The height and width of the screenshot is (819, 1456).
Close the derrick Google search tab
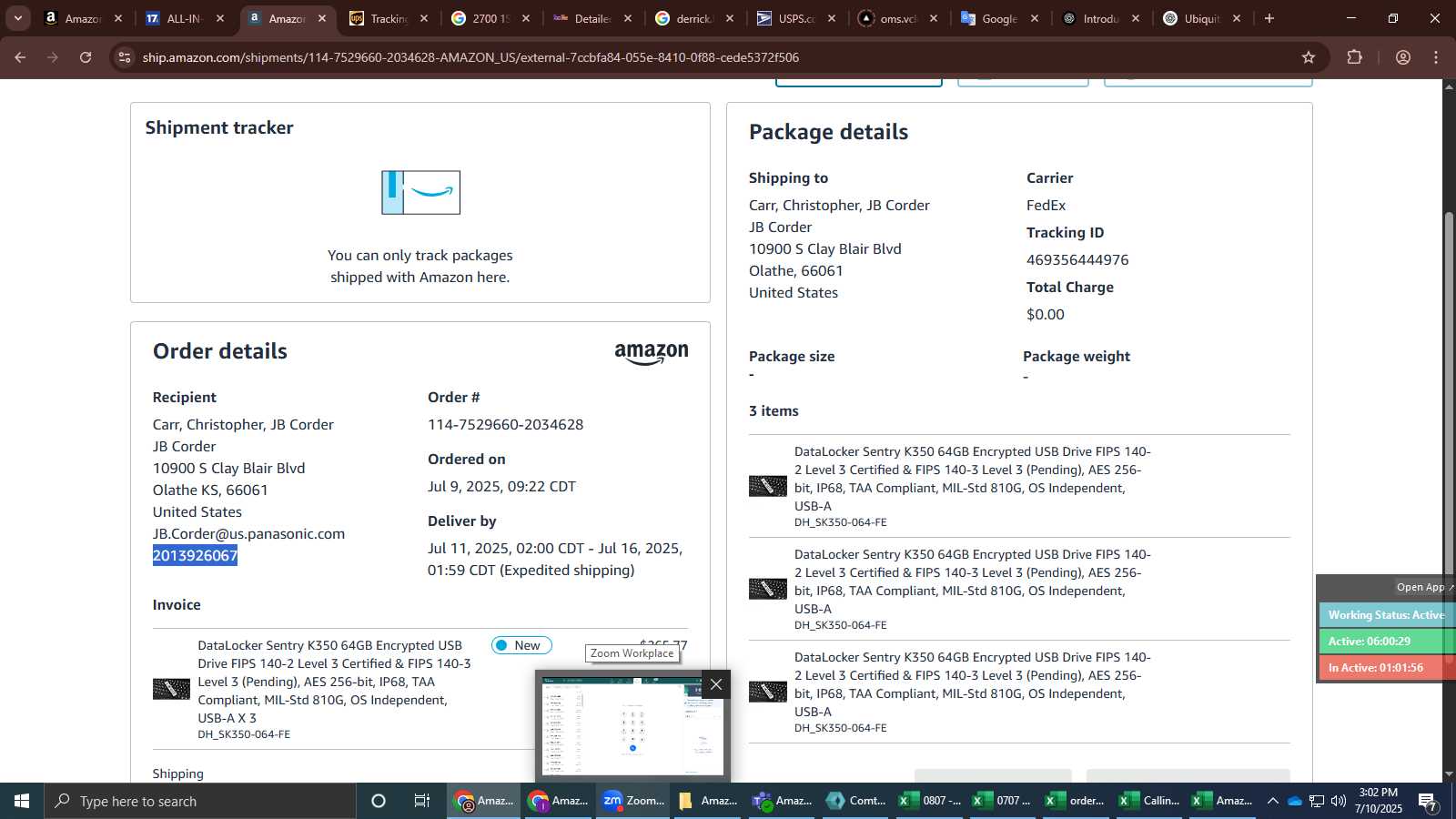click(x=730, y=18)
